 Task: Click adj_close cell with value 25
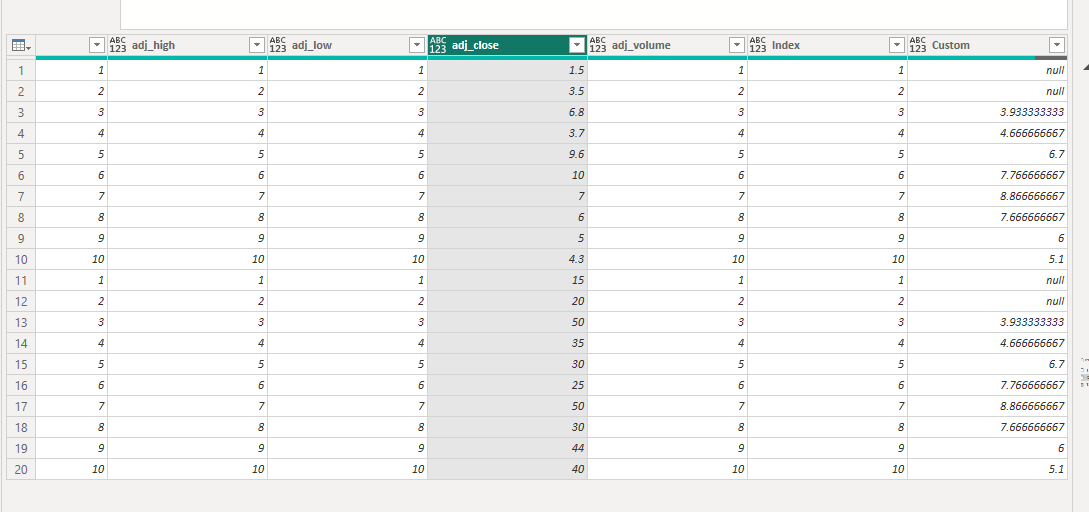(x=508, y=386)
